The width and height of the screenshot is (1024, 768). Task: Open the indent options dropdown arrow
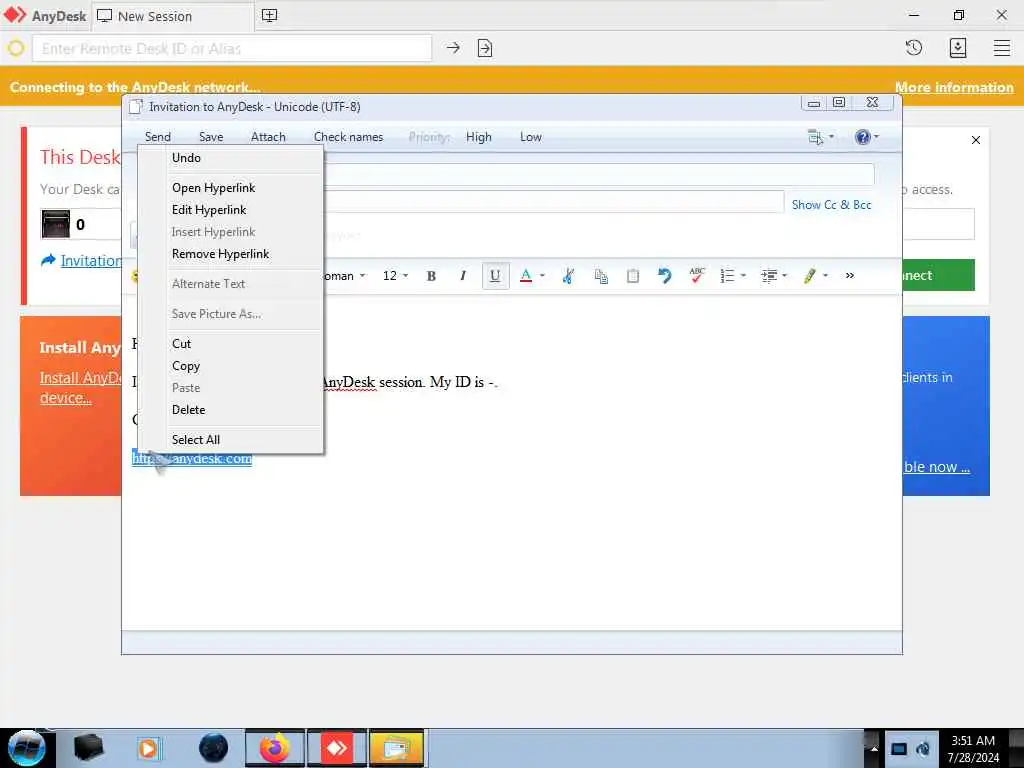pyautogui.click(x=784, y=276)
